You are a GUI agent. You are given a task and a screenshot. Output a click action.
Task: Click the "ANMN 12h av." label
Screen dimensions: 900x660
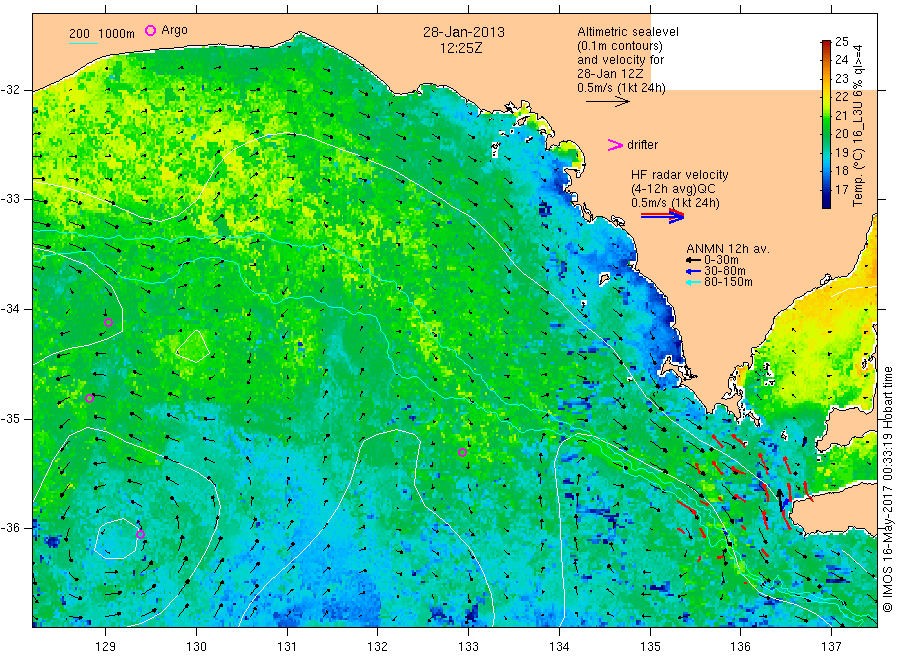(728, 249)
